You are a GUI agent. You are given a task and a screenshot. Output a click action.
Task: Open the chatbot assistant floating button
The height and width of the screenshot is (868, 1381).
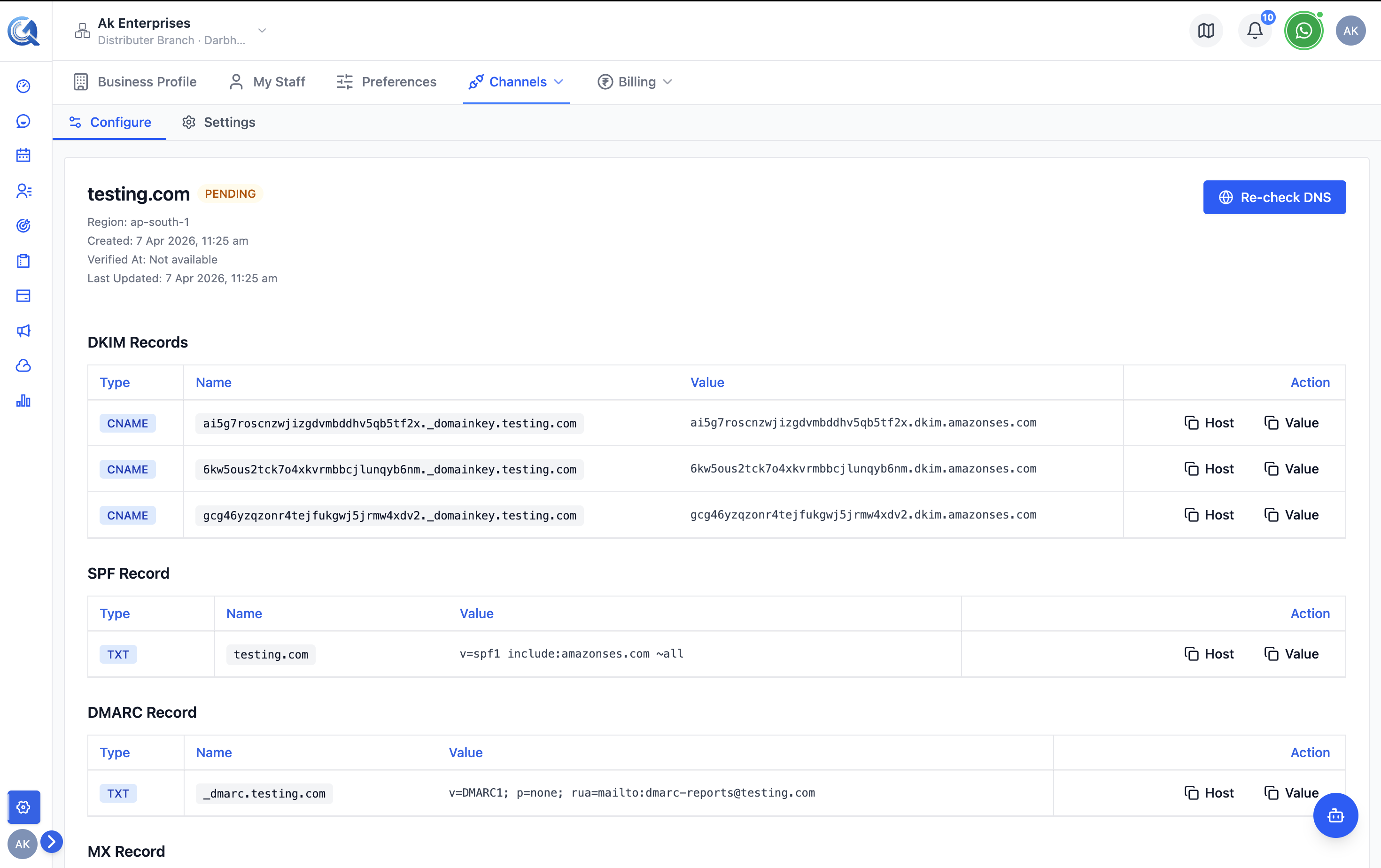pos(1336,815)
